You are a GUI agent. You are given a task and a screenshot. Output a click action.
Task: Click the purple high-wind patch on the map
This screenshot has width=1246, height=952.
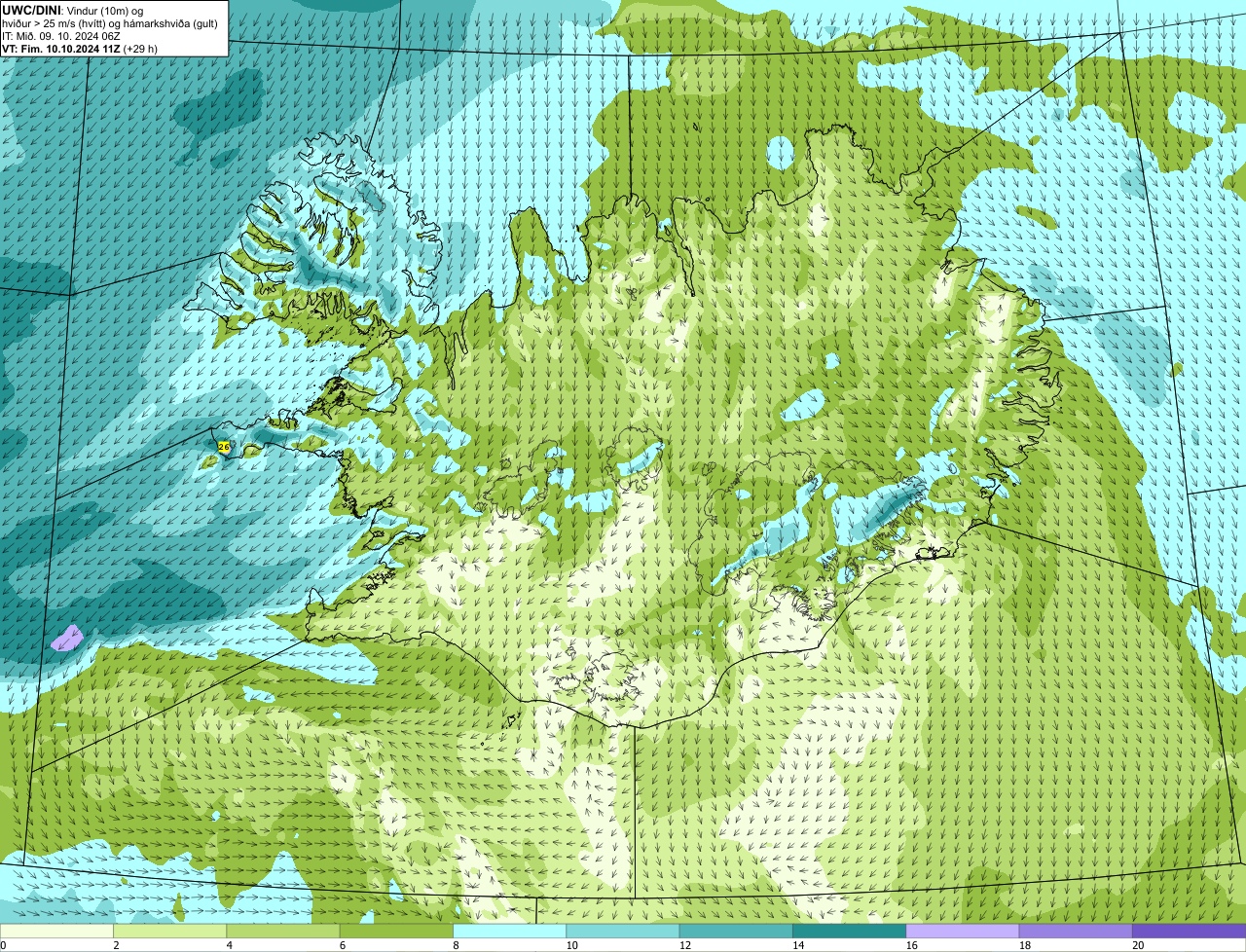pos(67,639)
